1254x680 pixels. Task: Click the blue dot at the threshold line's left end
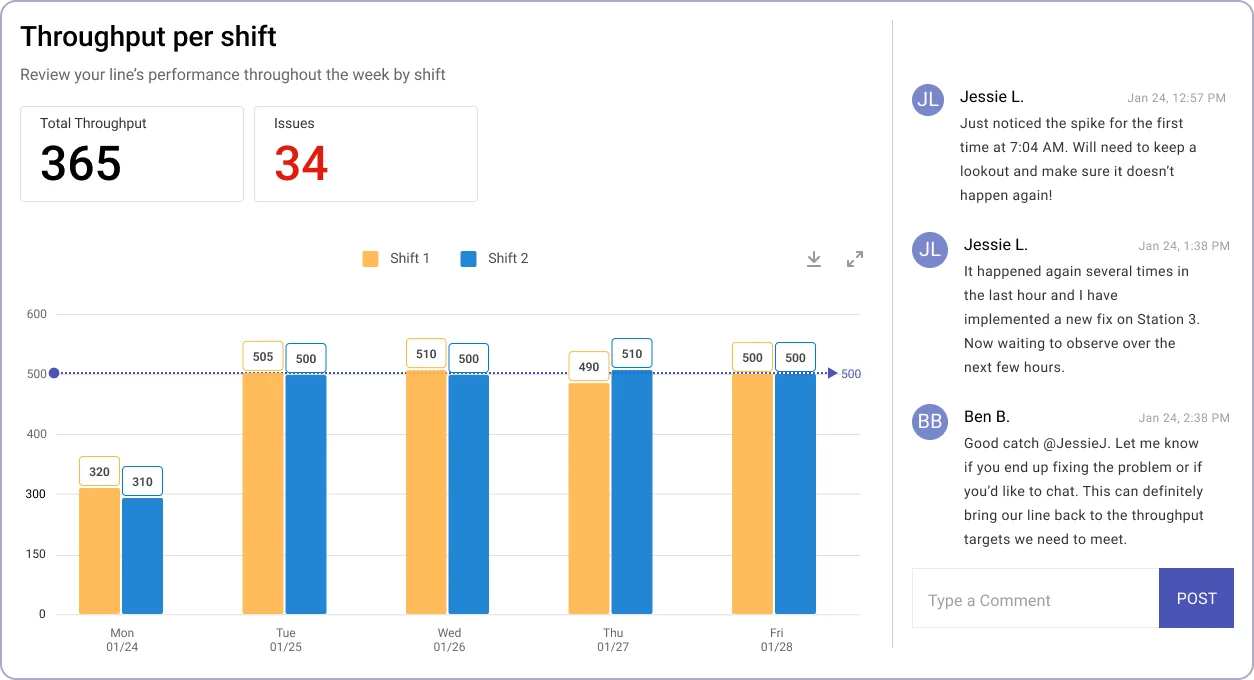[55, 373]
